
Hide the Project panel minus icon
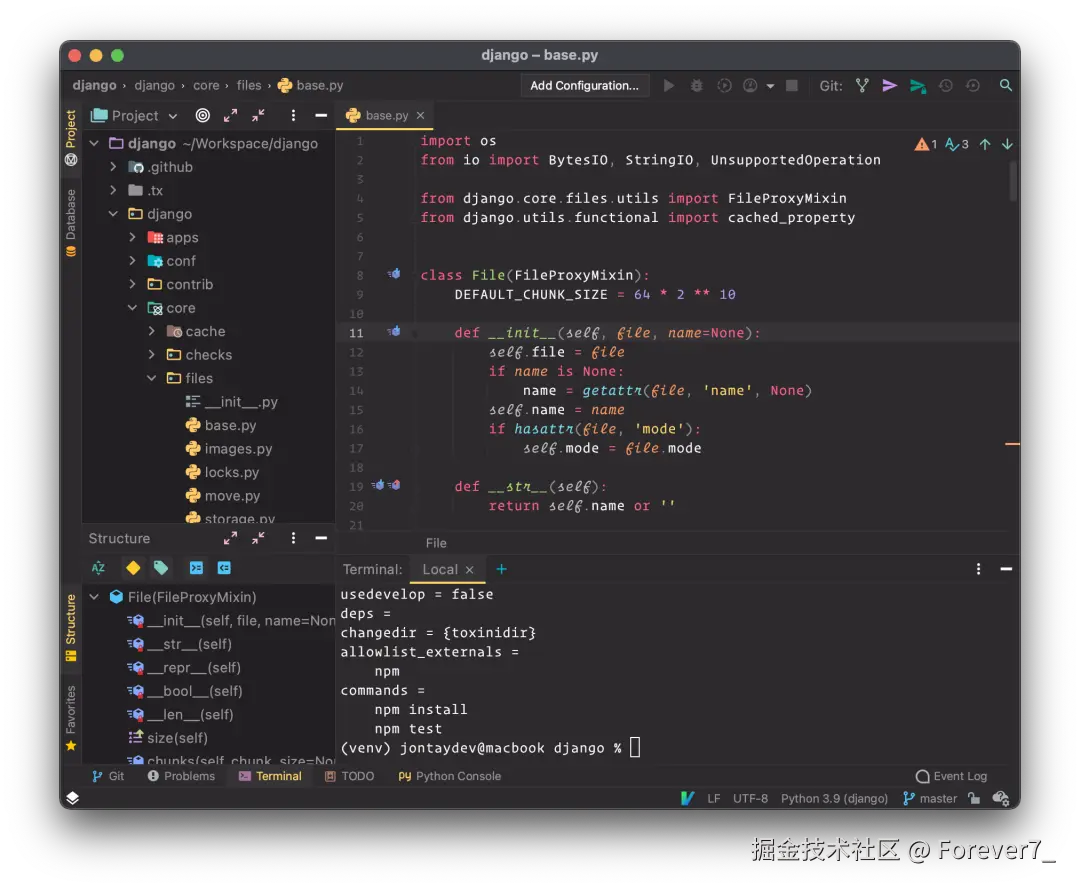[x=321, y=116]
